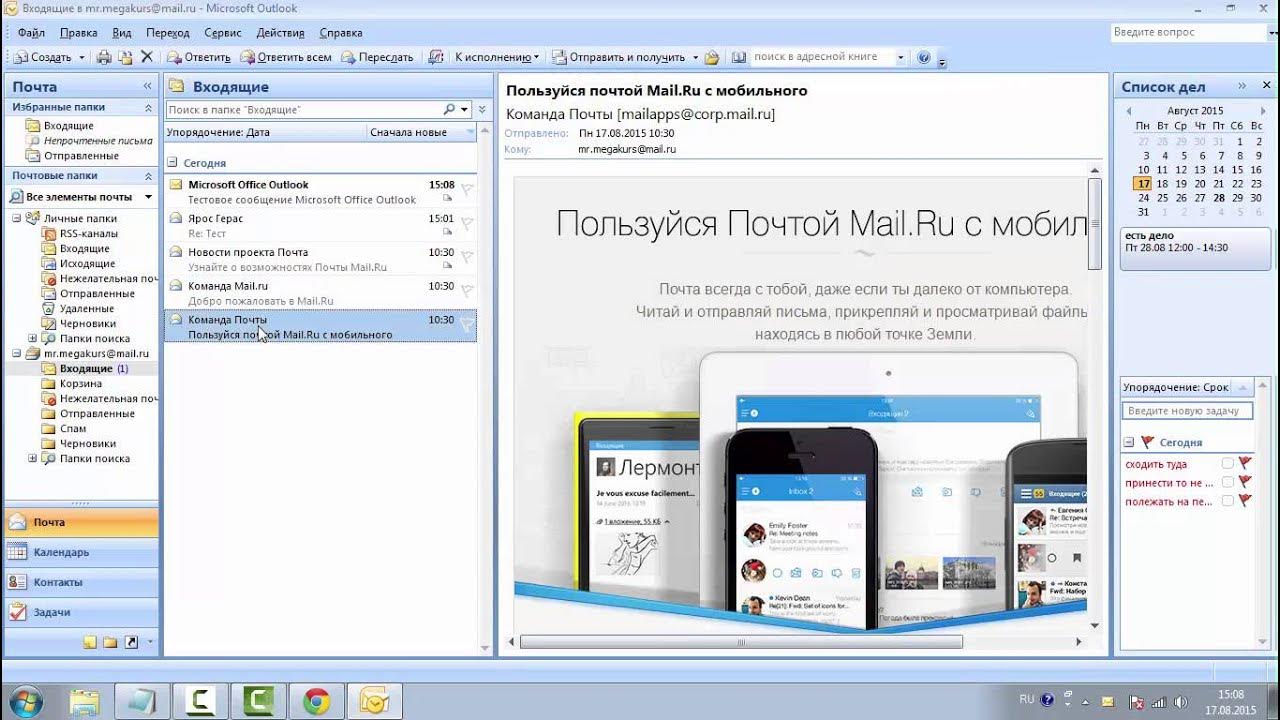Click the Categorize icon in the toolbar
The width and height of the screenshot is (1280, 720).
436,57
